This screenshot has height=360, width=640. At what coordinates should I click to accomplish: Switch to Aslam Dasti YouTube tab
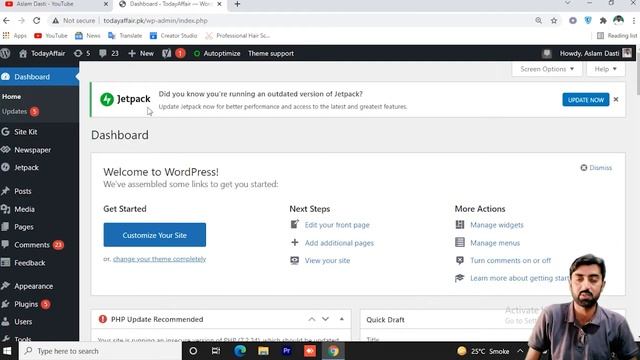point(56,4)
